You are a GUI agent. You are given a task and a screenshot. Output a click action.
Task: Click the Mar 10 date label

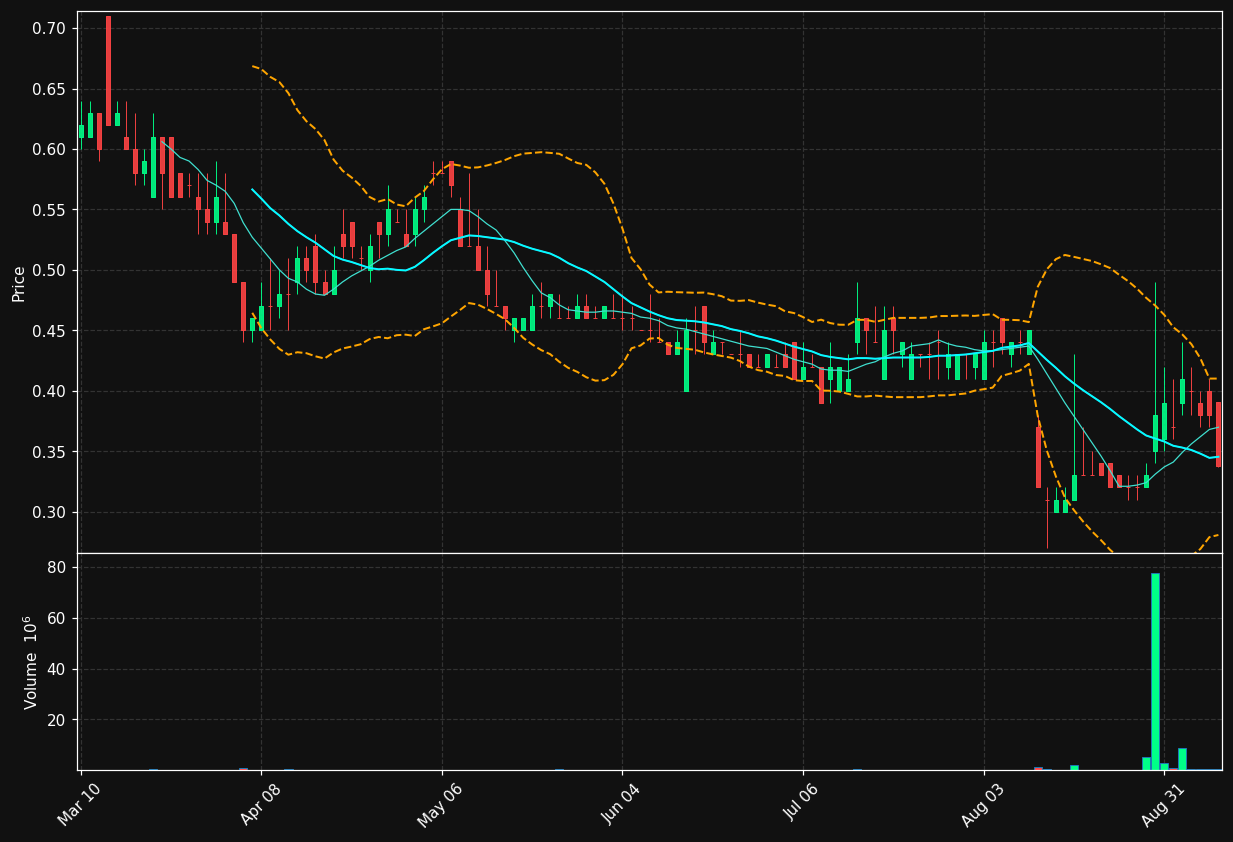[x=79, y=803]
